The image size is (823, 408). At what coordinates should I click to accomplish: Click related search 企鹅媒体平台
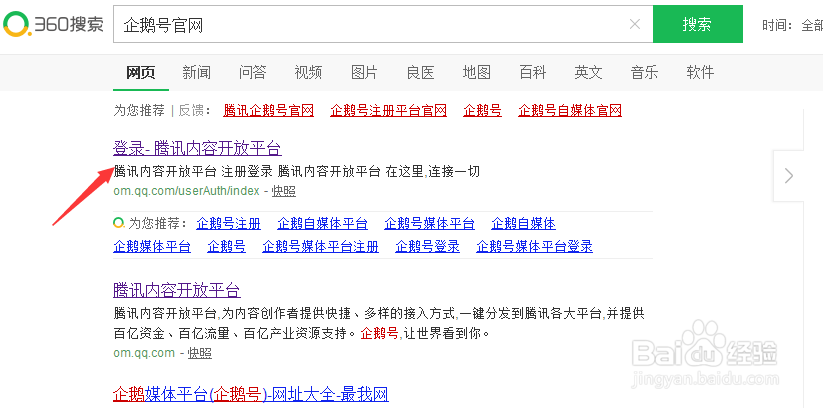pyautogui.click(x=152, y=246)
